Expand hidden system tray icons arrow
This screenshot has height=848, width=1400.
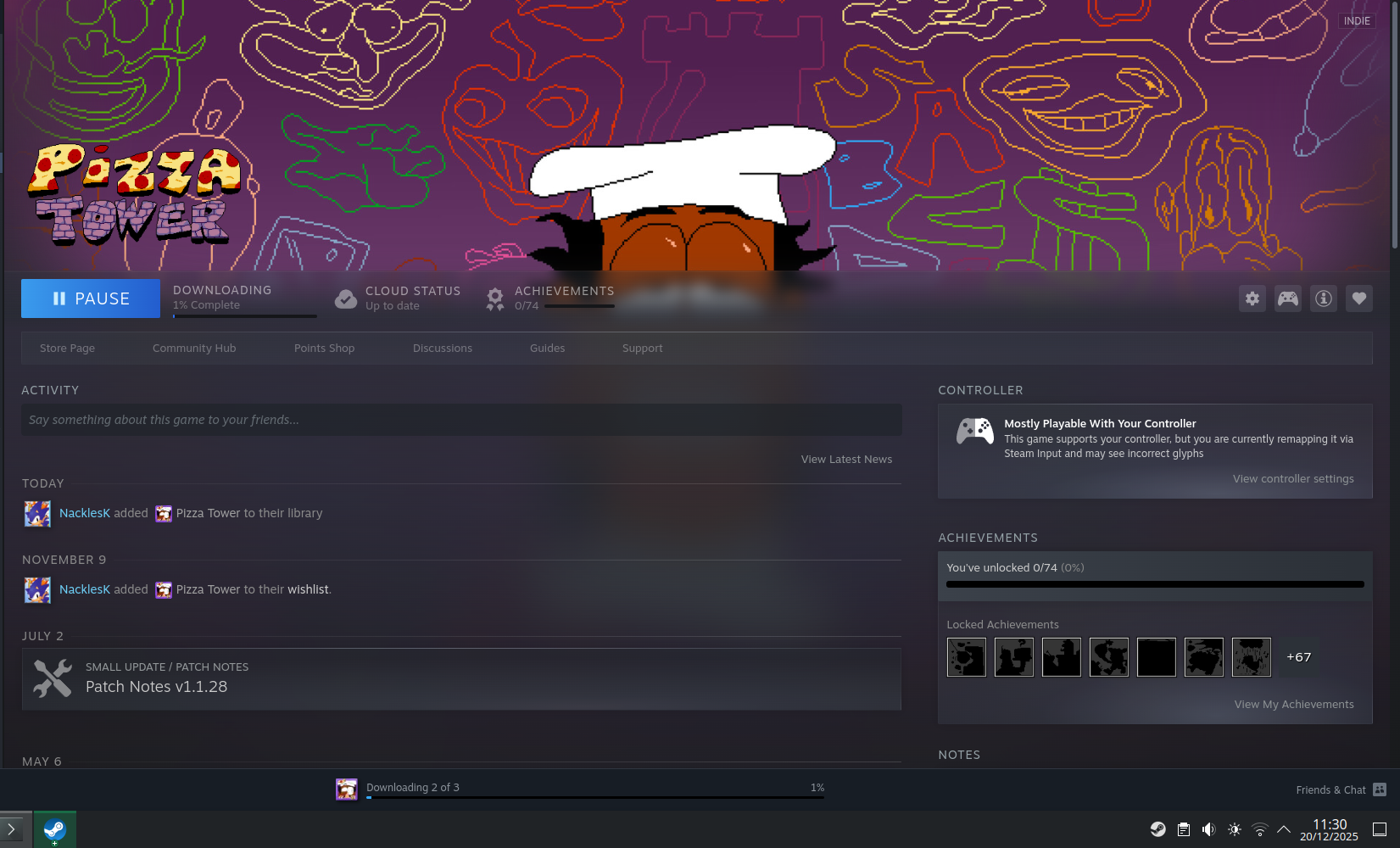click(1284, 829)
